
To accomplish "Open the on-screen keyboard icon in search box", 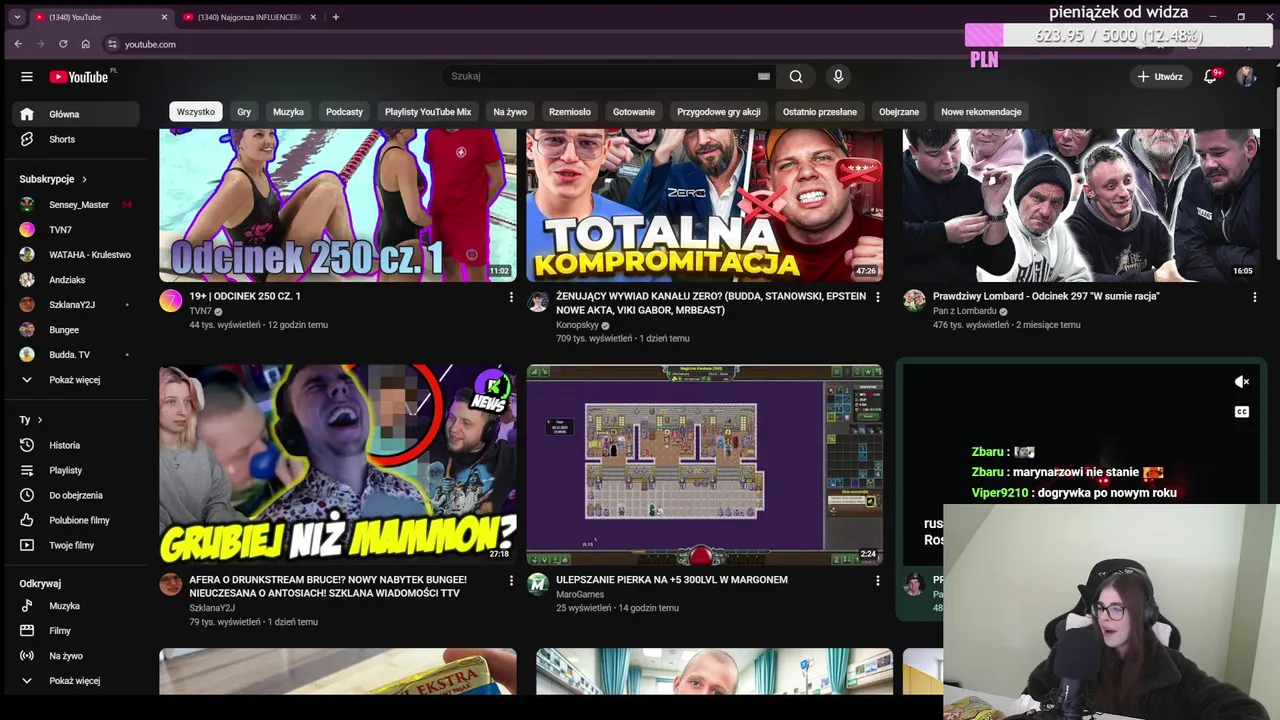I will click(x=764, y=76).
